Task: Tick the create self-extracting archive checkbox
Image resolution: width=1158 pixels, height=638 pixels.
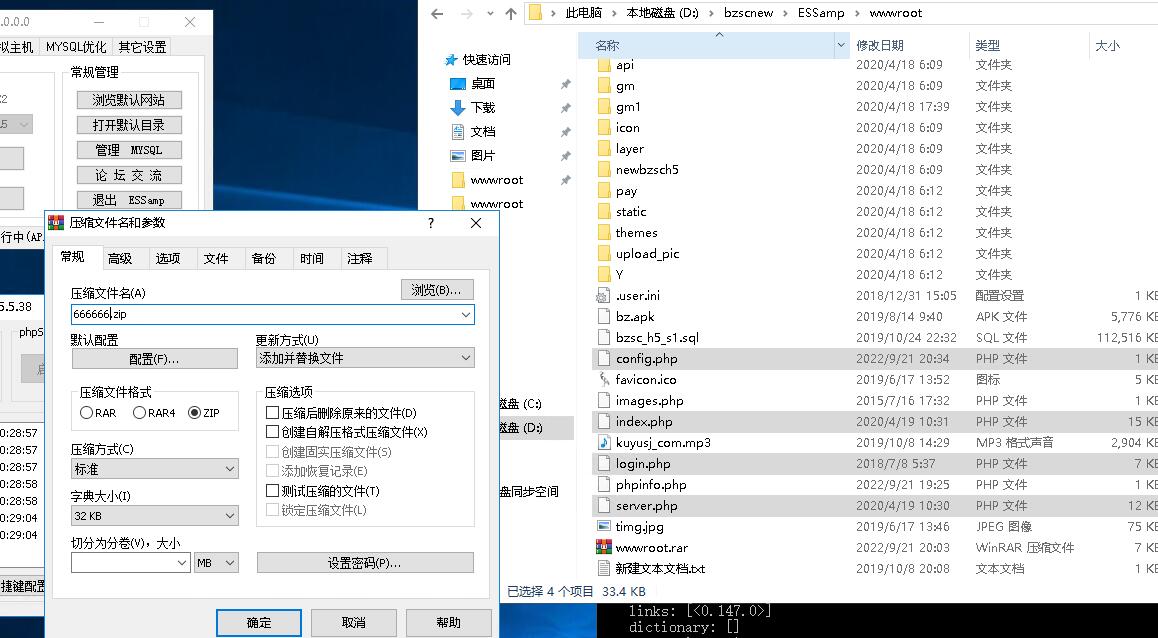Action: click(x=272, y=432)
